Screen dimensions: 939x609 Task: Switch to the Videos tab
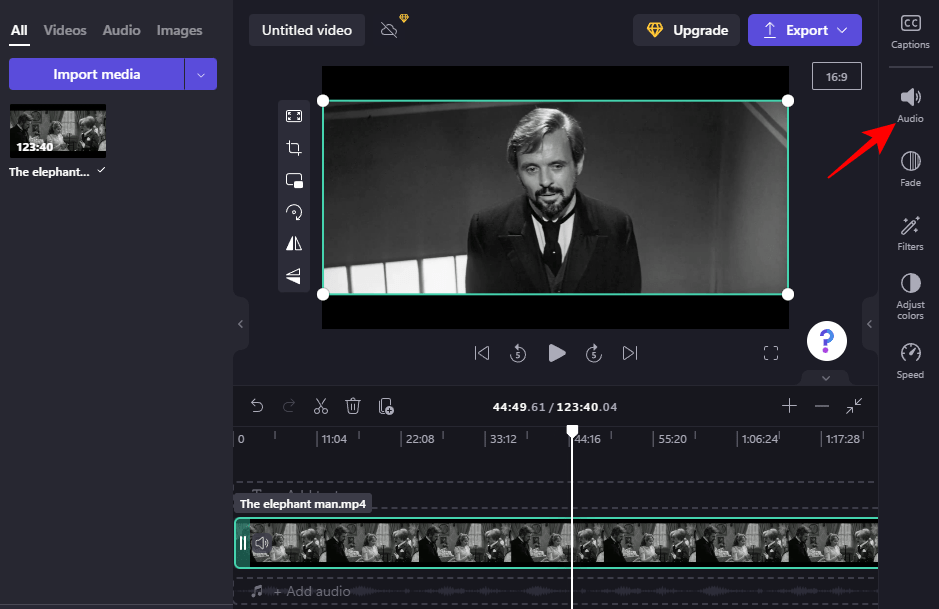tap(64, 30)
